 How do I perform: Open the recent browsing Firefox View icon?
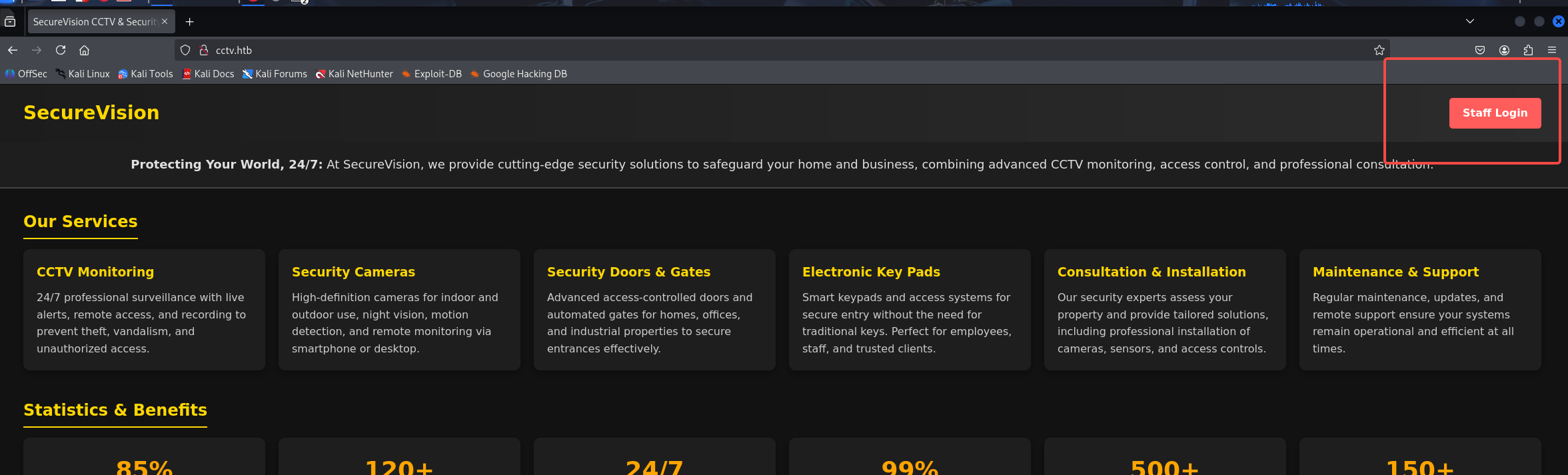(10, 21)
